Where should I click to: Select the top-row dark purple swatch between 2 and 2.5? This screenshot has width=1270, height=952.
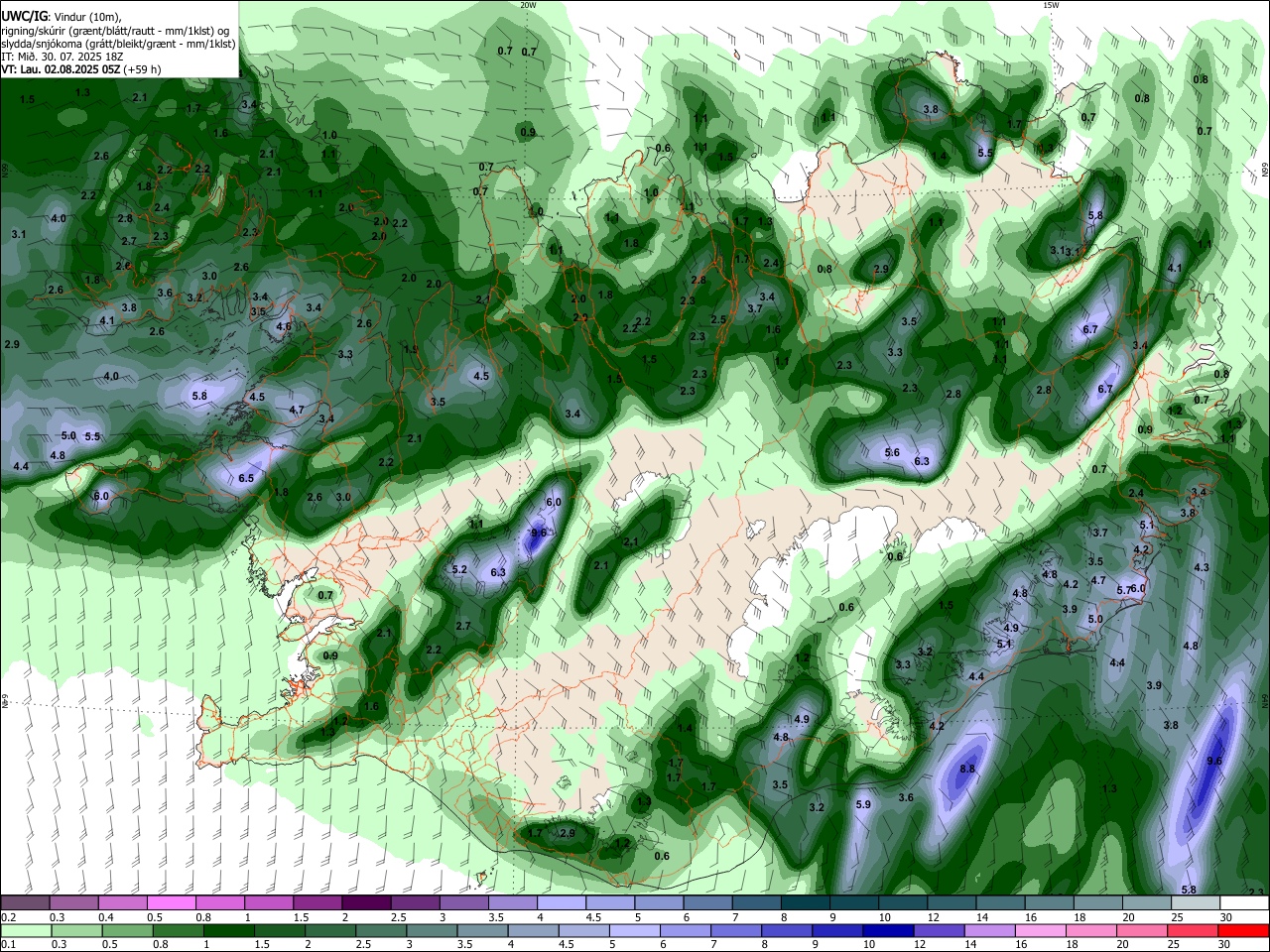[x=366, y=903]
